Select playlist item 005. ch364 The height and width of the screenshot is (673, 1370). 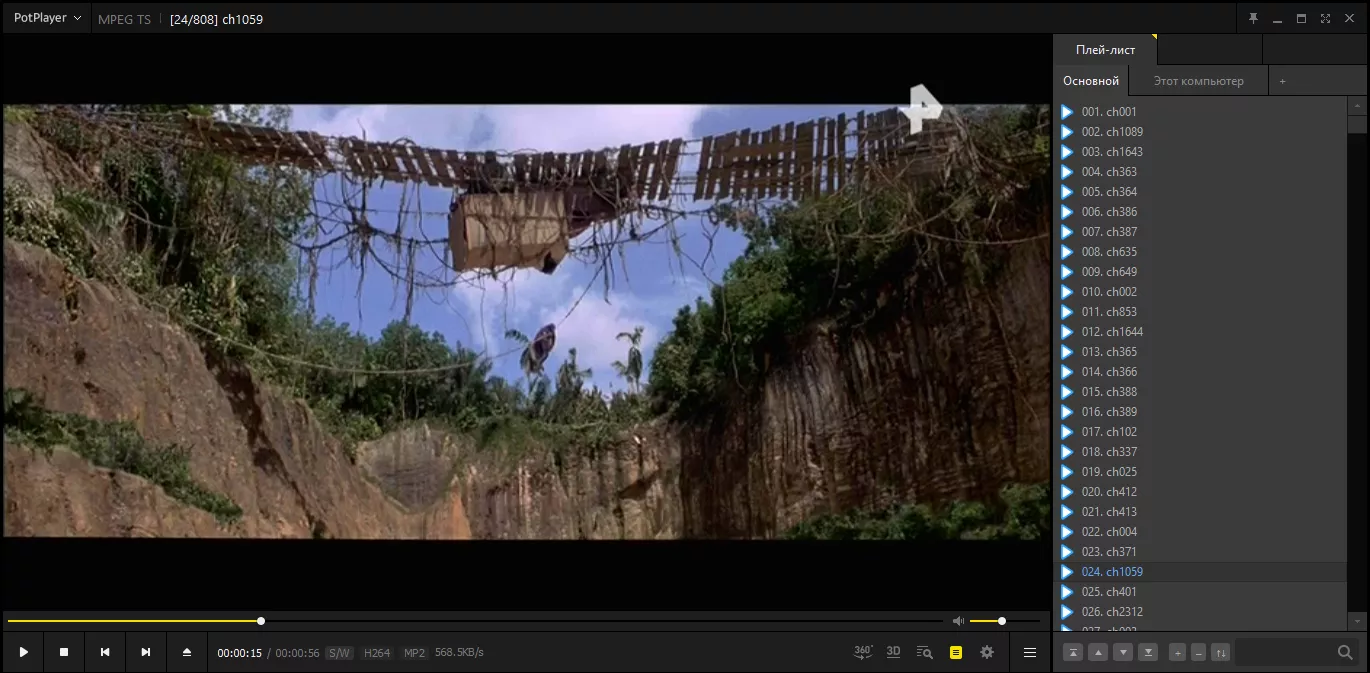1201,192
